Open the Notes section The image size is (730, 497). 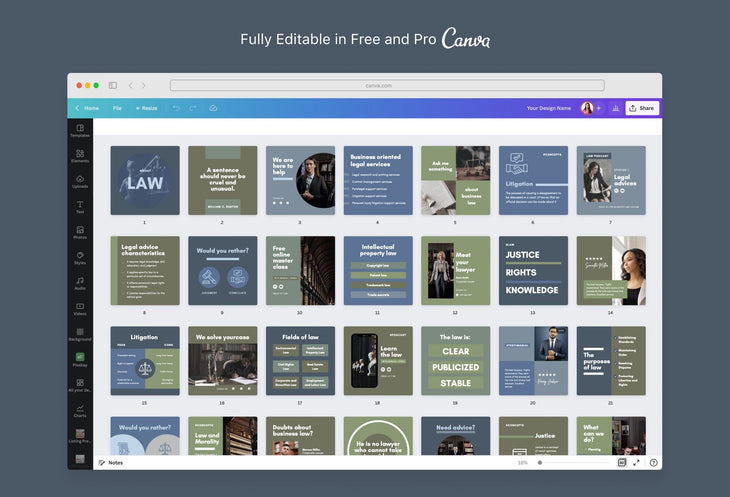tap(111, 463)
